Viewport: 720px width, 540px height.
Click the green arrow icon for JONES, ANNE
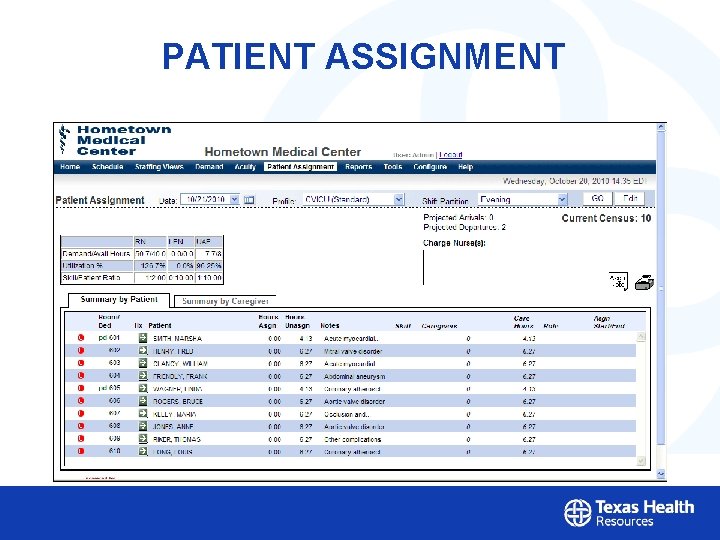point(143,426)
